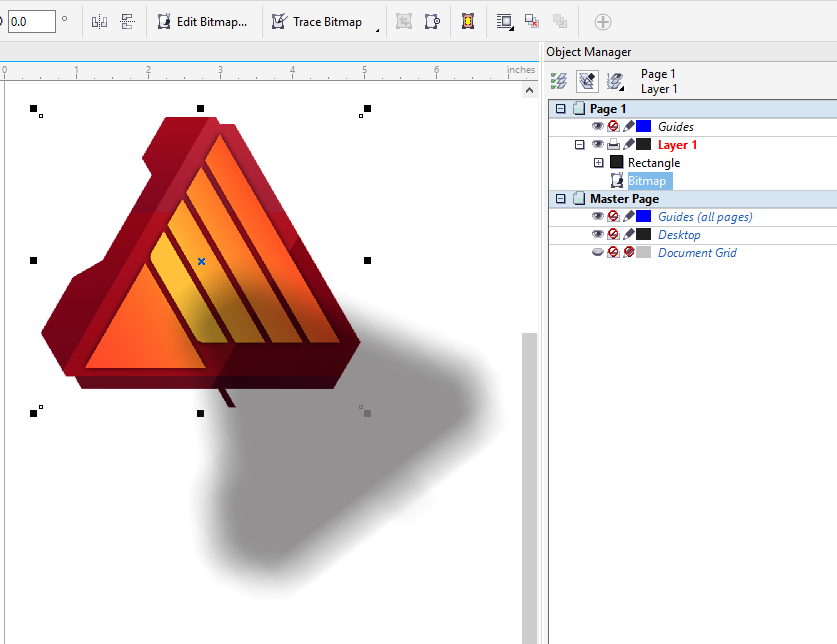Viewport: 837px width, 644px height.
Task: Click the pen edit icon beside the Guides layer
Action: click(x=628, y=126)
